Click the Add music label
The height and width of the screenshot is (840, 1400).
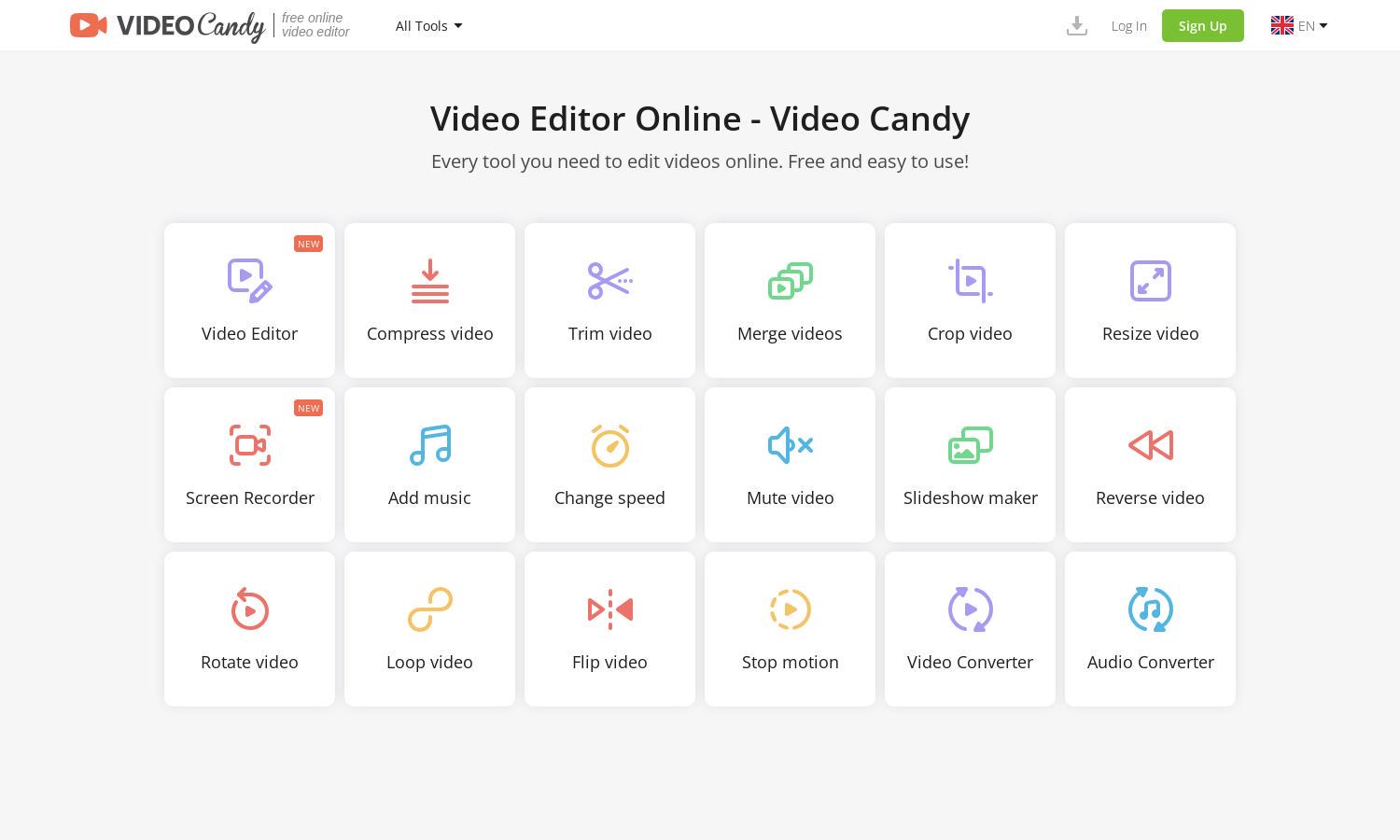pyautogui.click(x=430, y=498)
